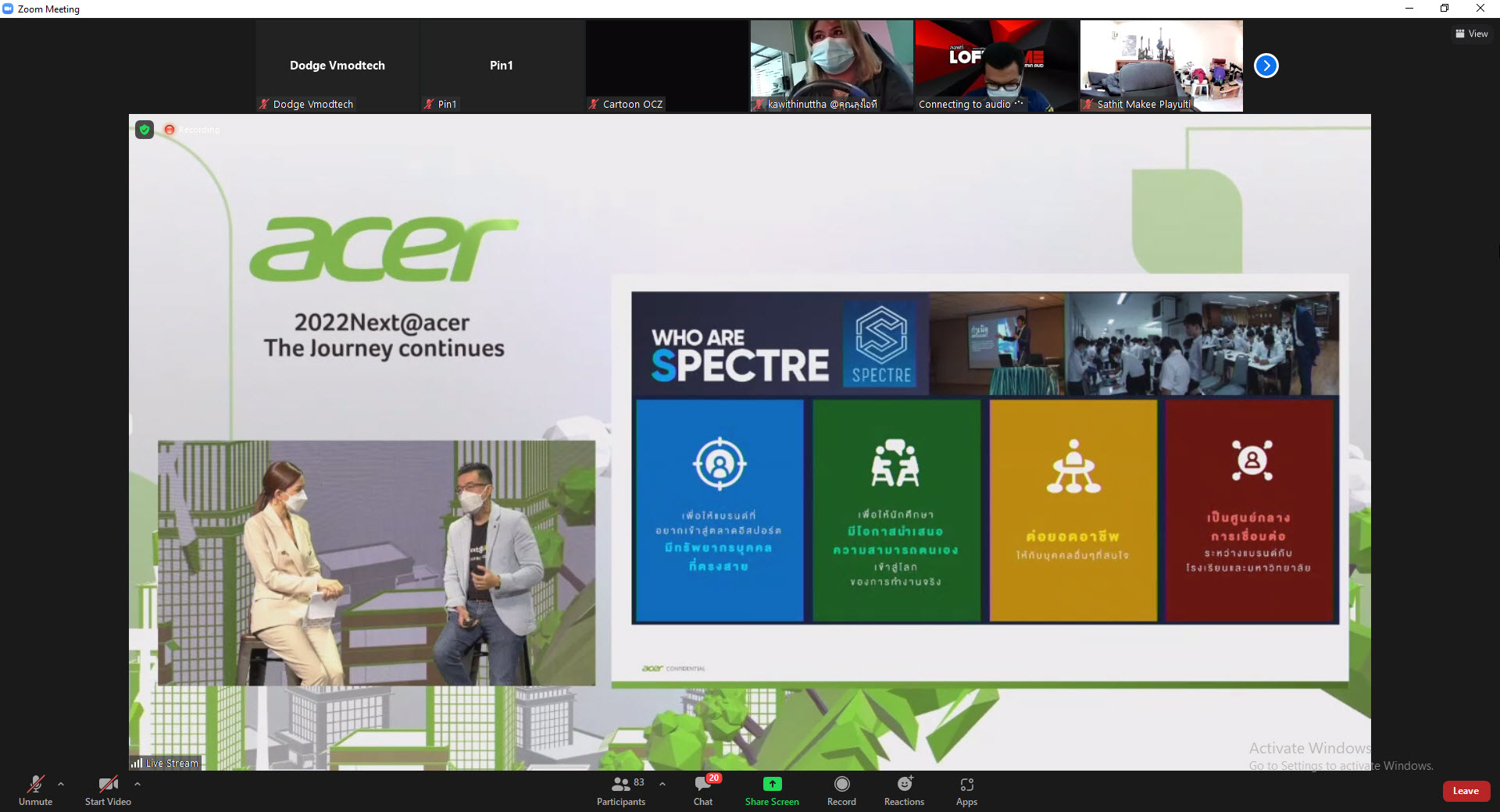Click the muted mic icon on Pin1
This screenshot has width=1500, height=812.
[428, 104]
